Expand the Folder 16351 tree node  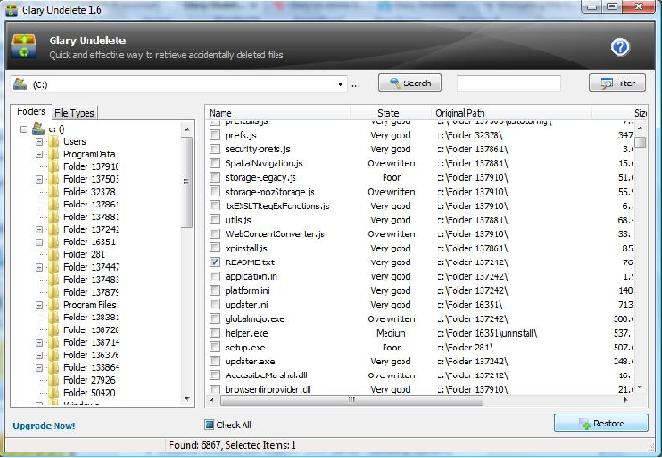point(39,242)
